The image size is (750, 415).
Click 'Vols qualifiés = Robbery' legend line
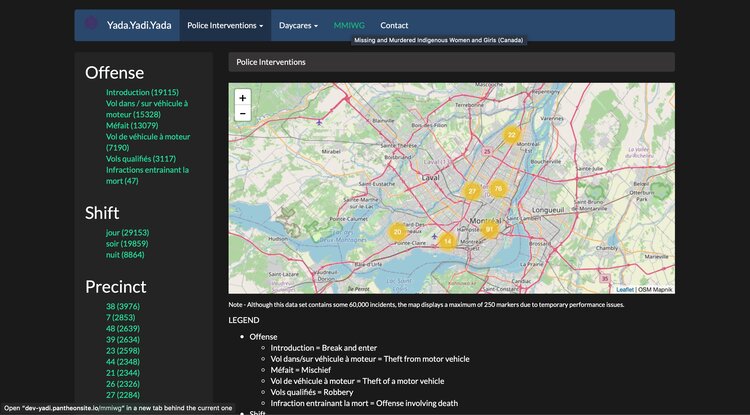(312, 392)
